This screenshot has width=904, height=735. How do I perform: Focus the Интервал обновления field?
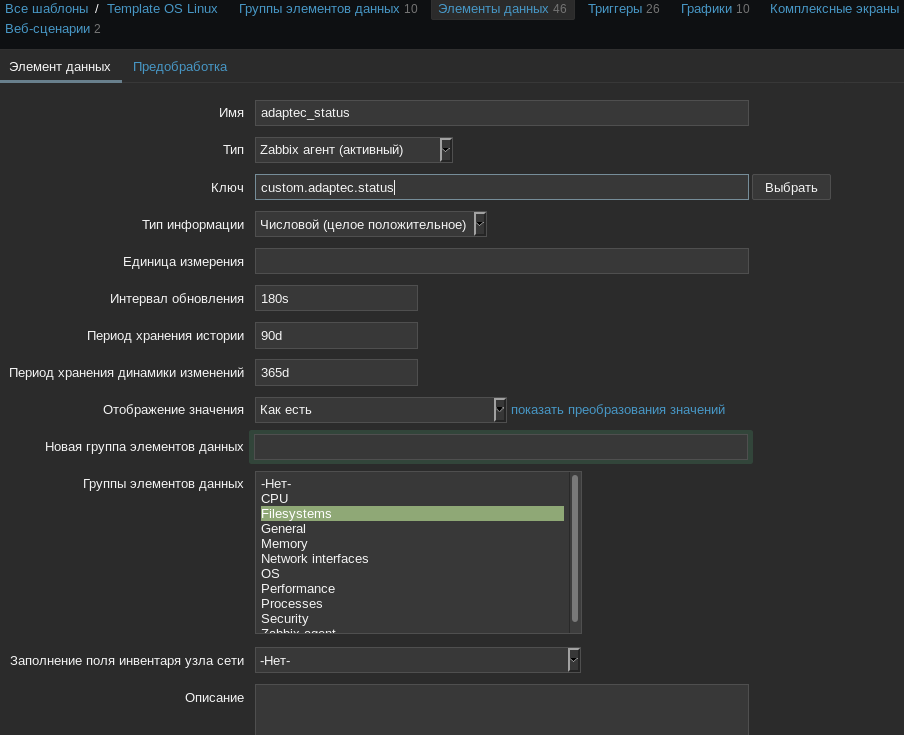tap(336, 298)
